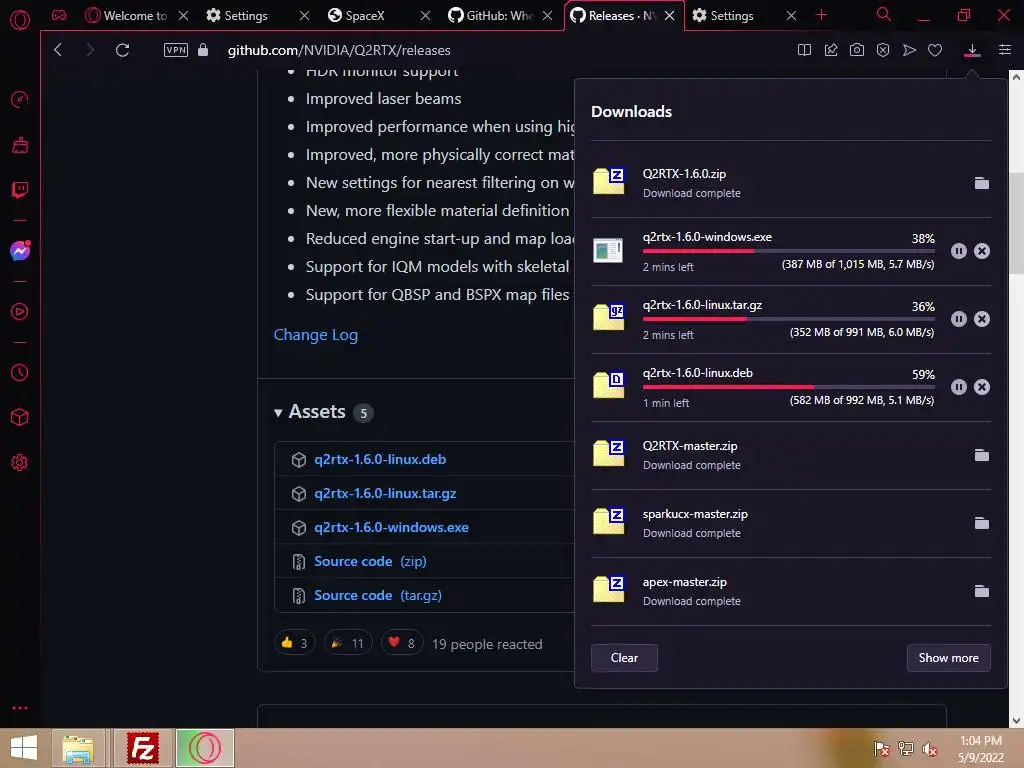Open ad blocker shield icon

[x=883, y=50]
